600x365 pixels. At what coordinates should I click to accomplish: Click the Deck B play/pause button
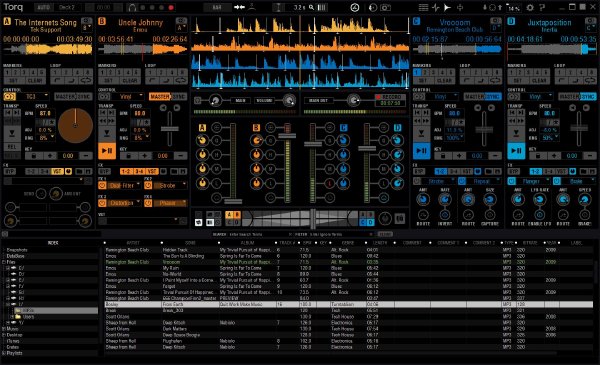click(x=107, y=151)
